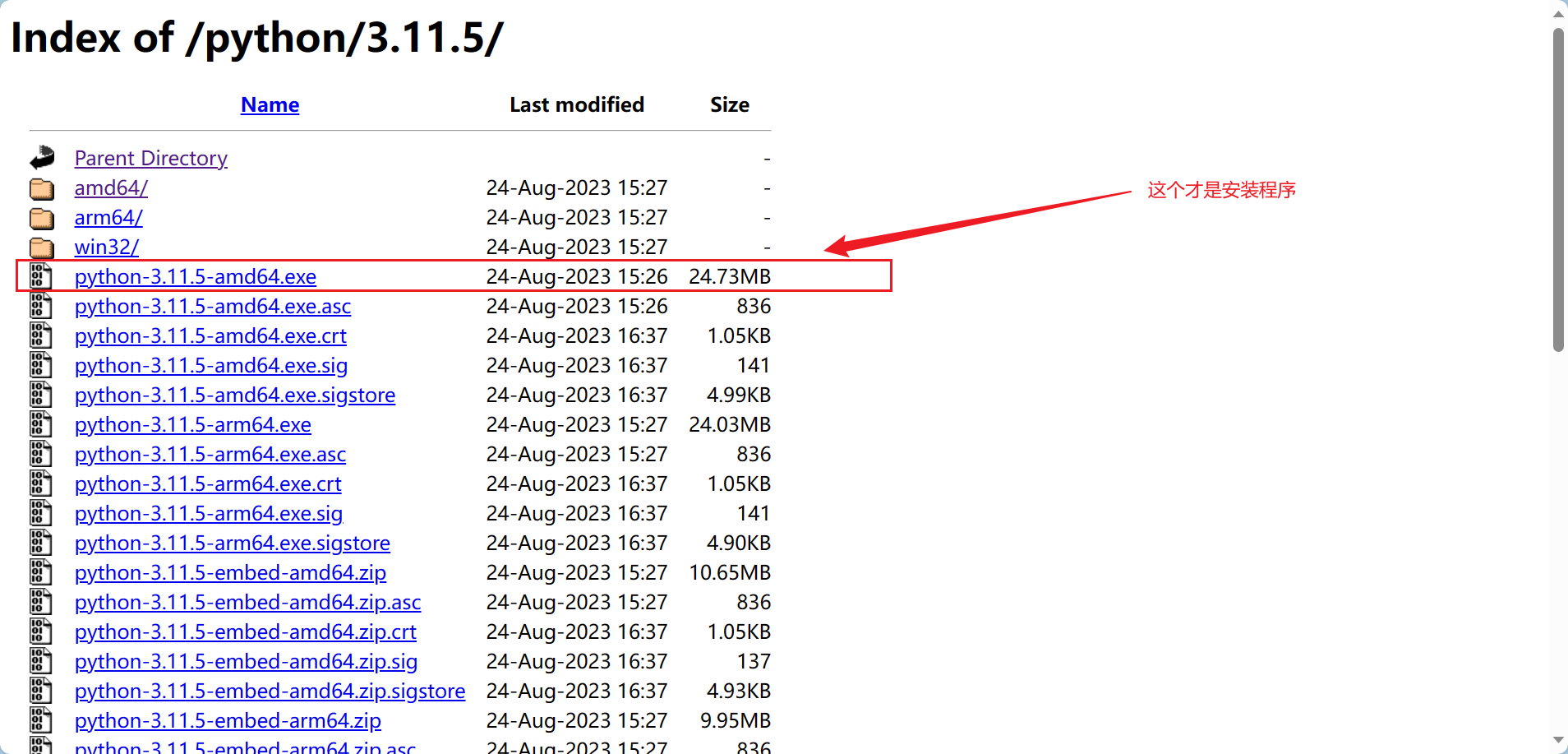The image size is (1568, 754).
Task: Click file icon beside python-3.11.5-arm64.exe.crt
Action: click(41, 483)
